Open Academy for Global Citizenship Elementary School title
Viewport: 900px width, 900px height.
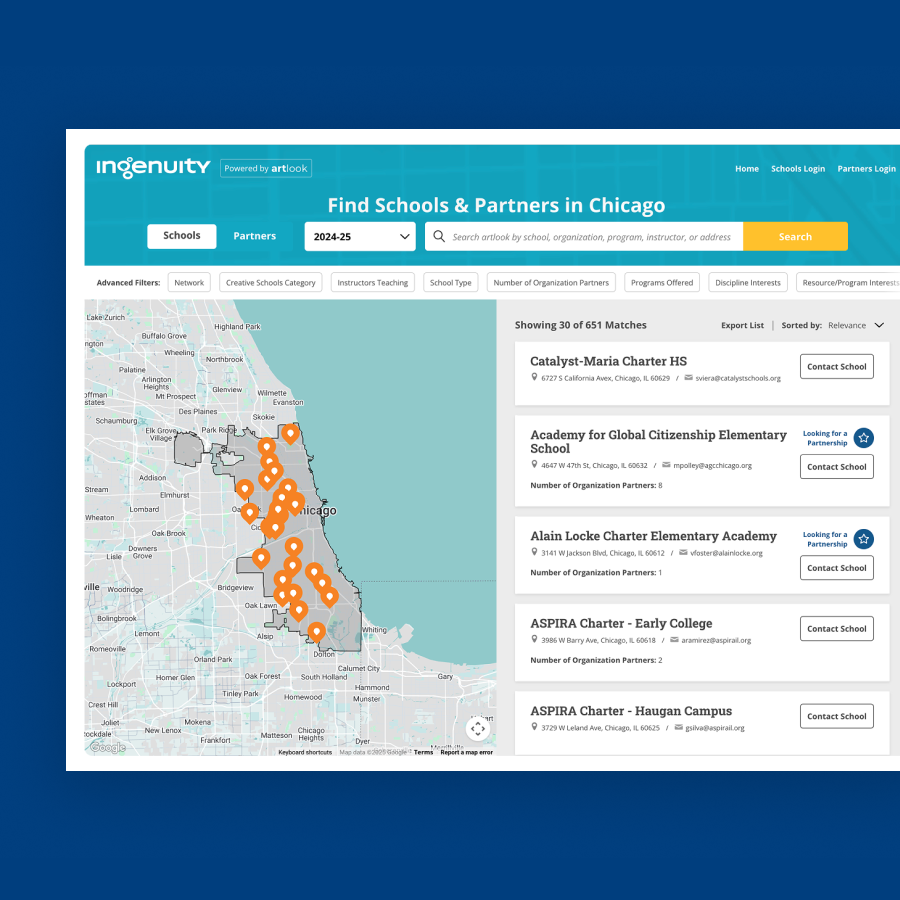(x=658, y=441)
